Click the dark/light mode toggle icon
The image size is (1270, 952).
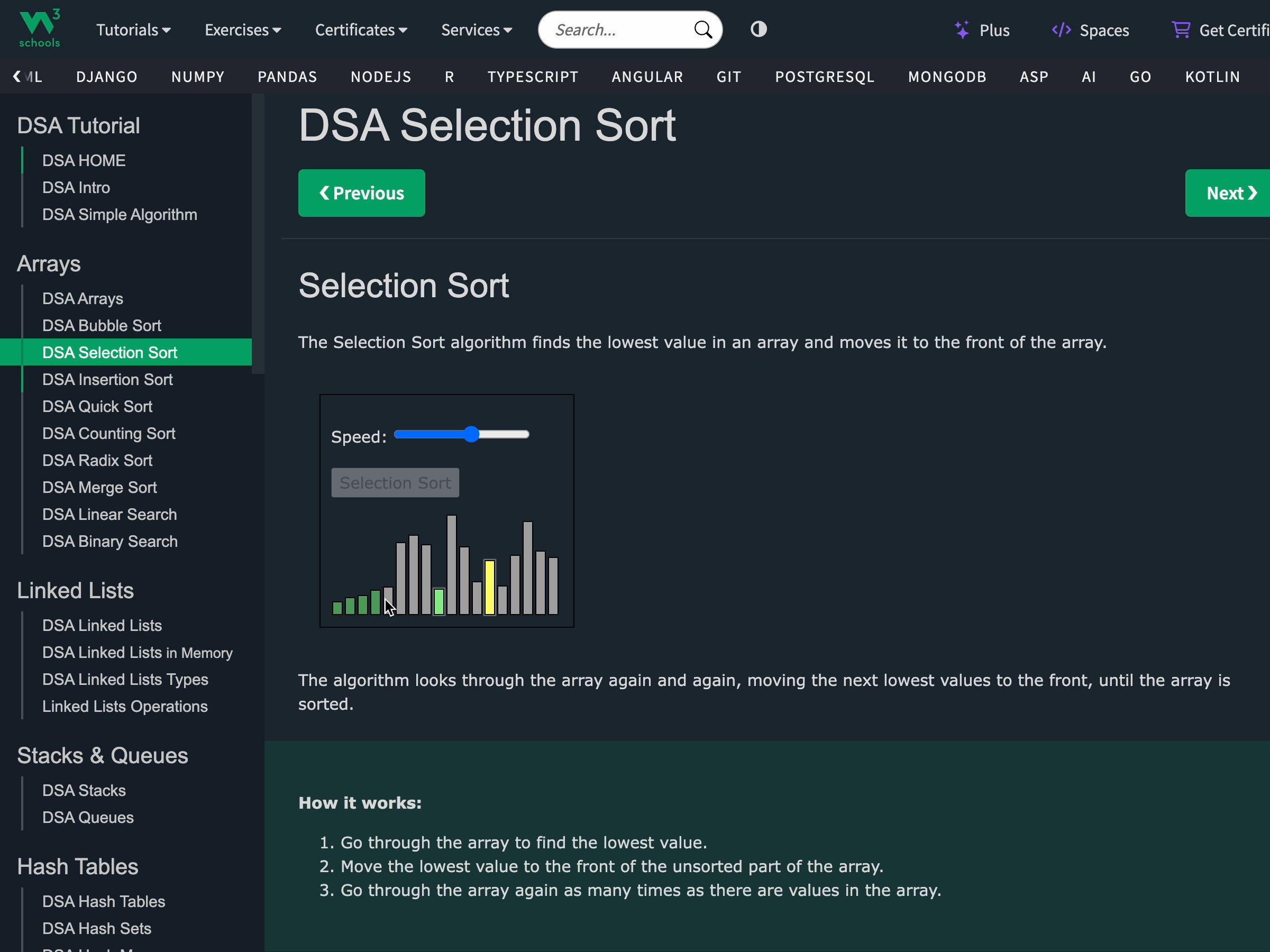(759, 30)
